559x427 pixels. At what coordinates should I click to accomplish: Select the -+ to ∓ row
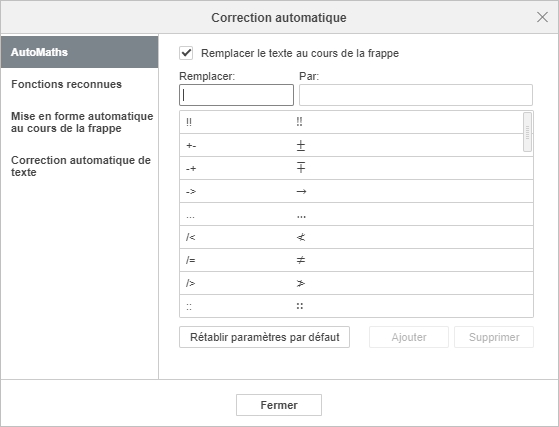(x=357, y=168)
